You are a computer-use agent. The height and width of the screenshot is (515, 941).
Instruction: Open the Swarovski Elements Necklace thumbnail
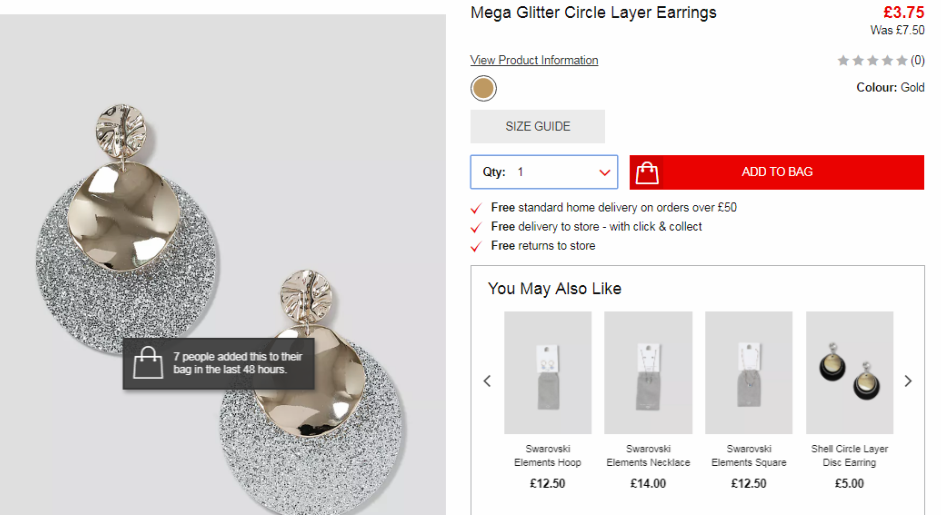click(648, 372)
